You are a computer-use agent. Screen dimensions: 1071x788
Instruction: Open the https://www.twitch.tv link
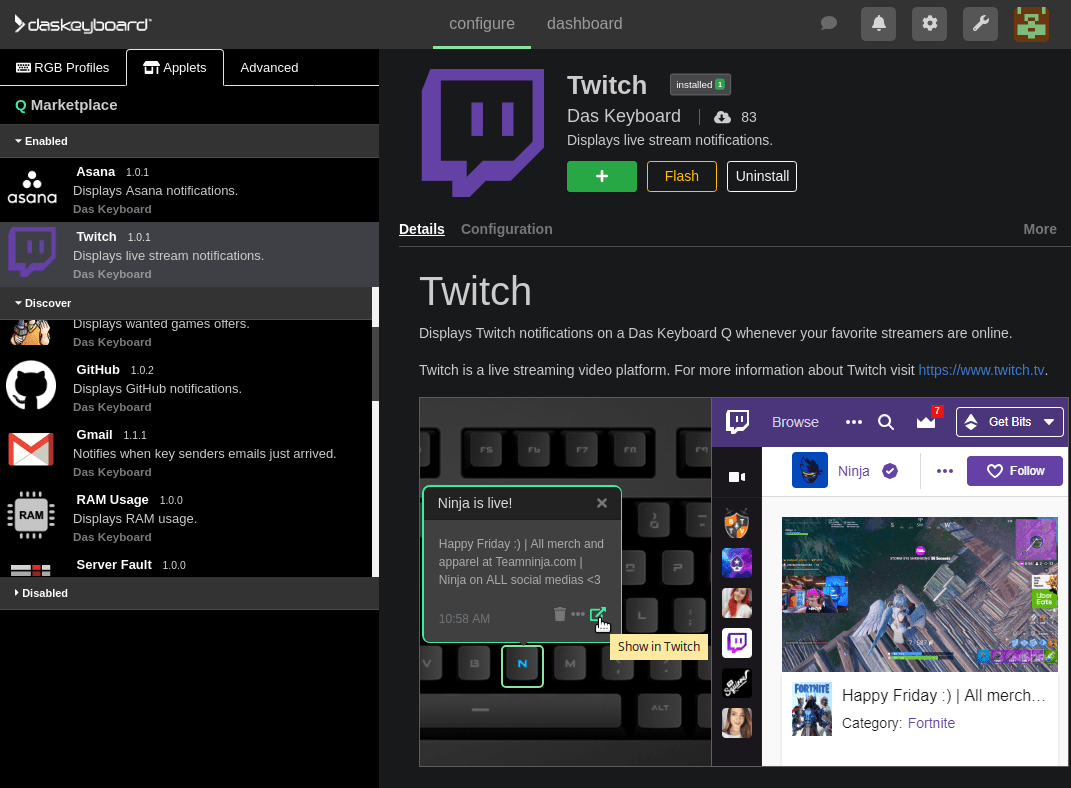[981, 370]
